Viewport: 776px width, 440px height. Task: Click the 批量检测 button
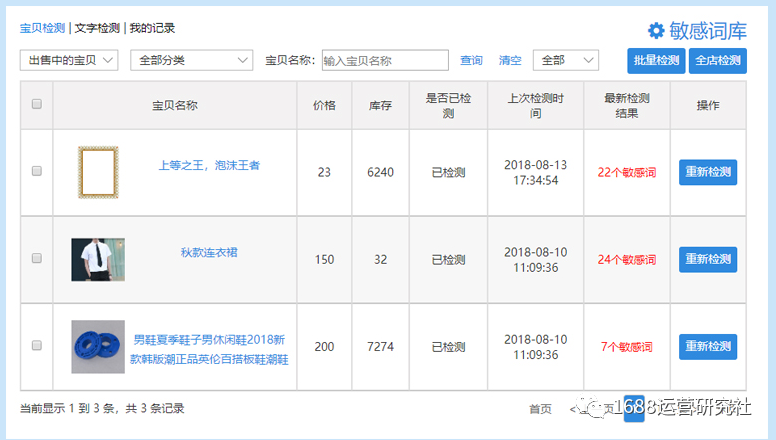[656, 61]
